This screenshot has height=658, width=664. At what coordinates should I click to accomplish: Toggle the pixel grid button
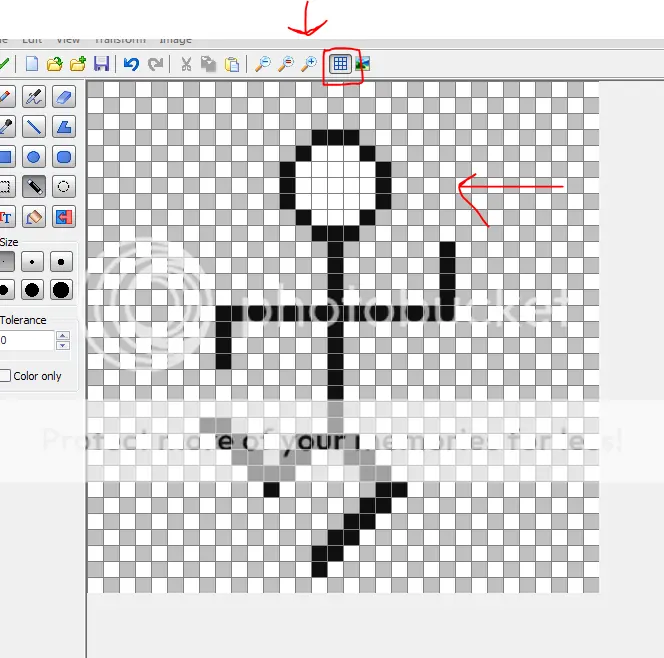coord(340,64)
